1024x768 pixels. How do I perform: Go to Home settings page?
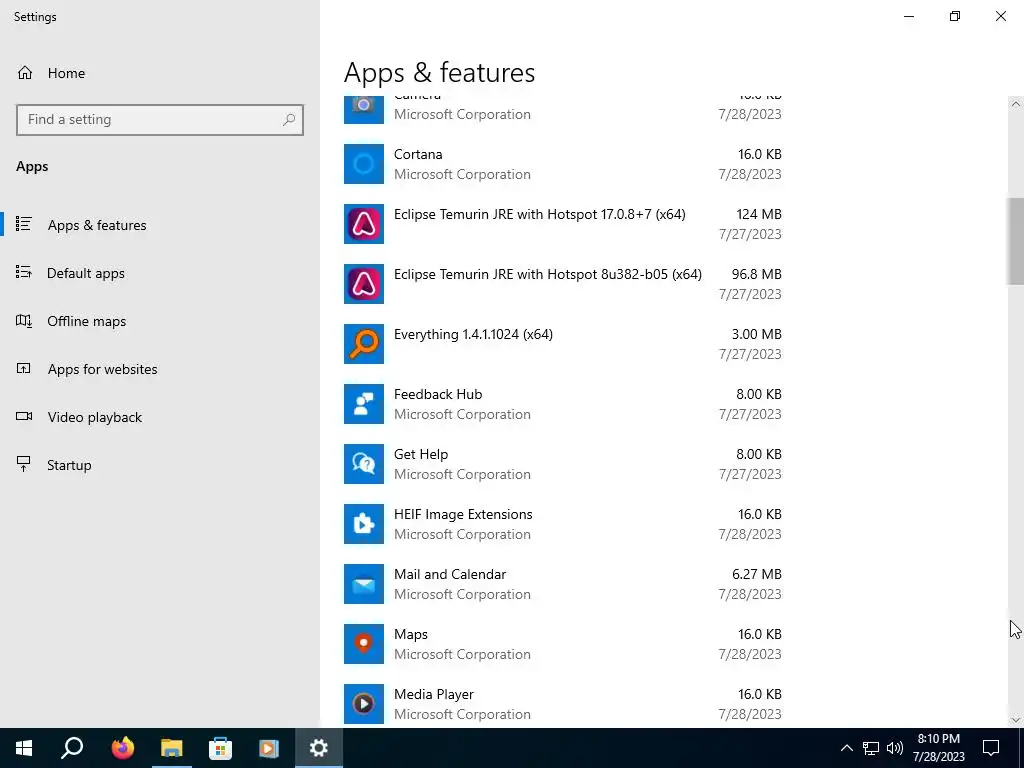pyautogui.click(x=160, y=72)
